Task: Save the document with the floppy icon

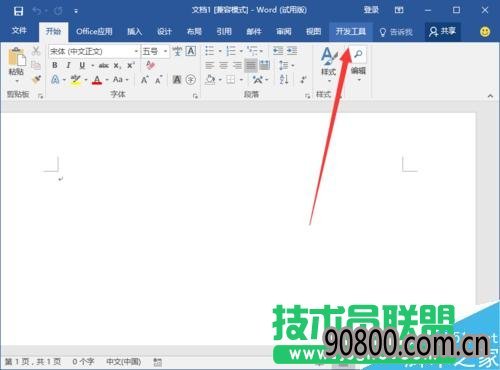Action: point(18,11)
